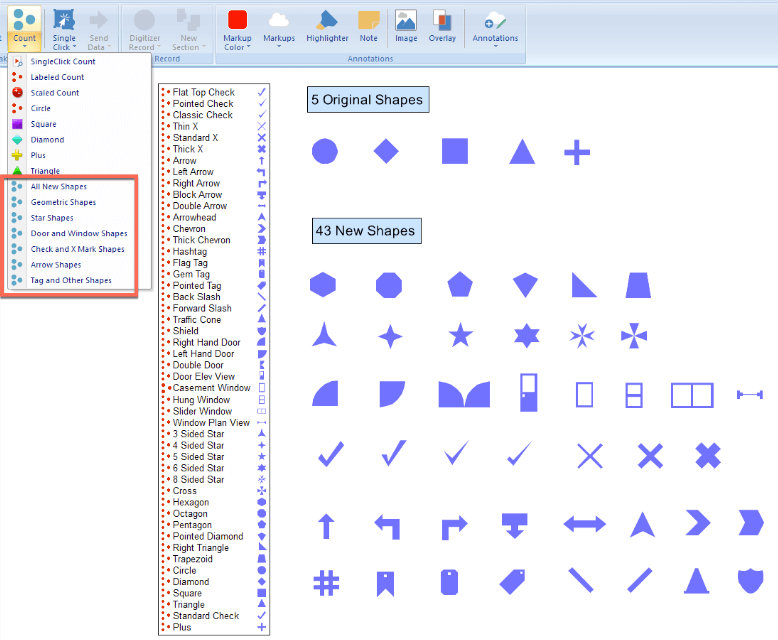Select the Highlighter annotation tool
The image size is (778, 640).
click(x=327, y=26)
